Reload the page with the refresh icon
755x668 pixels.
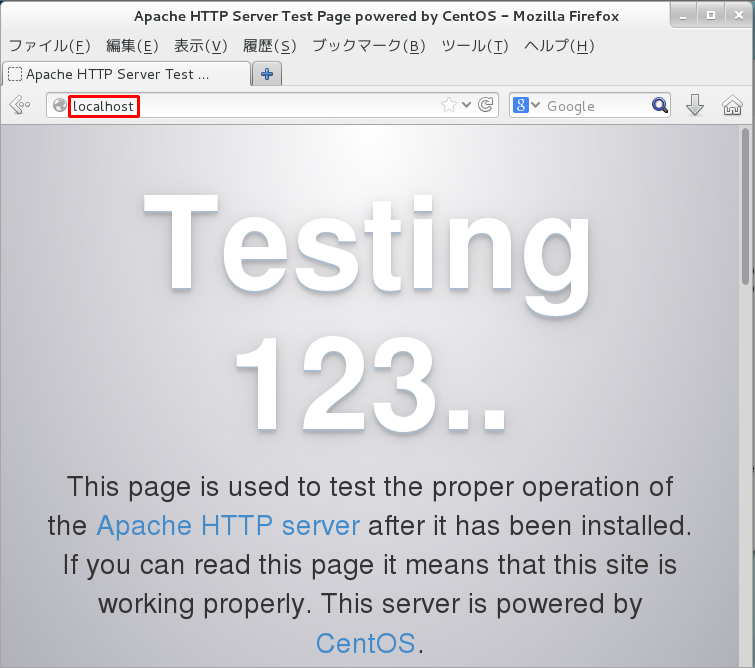486,105
